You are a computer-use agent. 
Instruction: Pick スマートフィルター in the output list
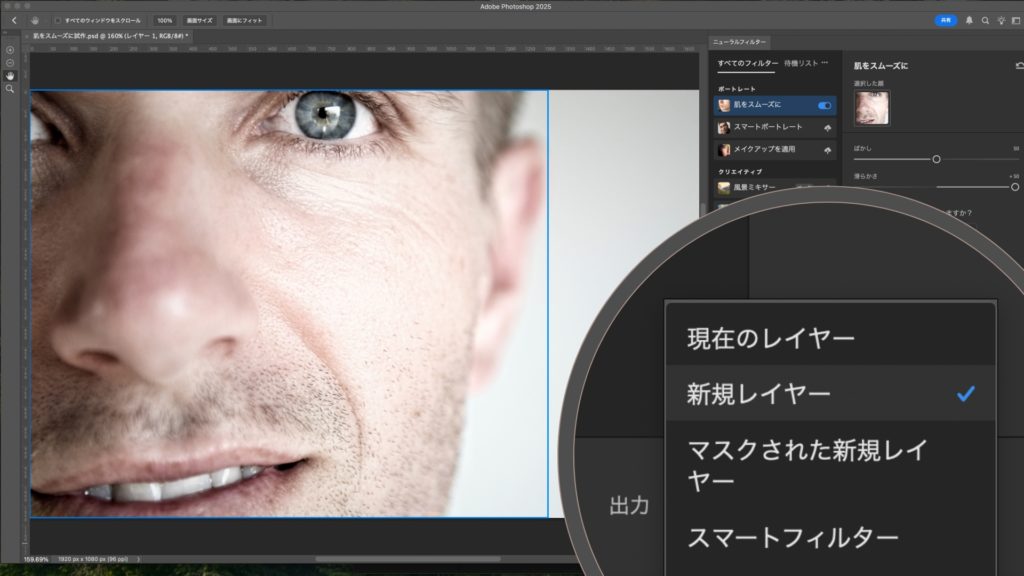pyautogui.click(x=792, y=538)
